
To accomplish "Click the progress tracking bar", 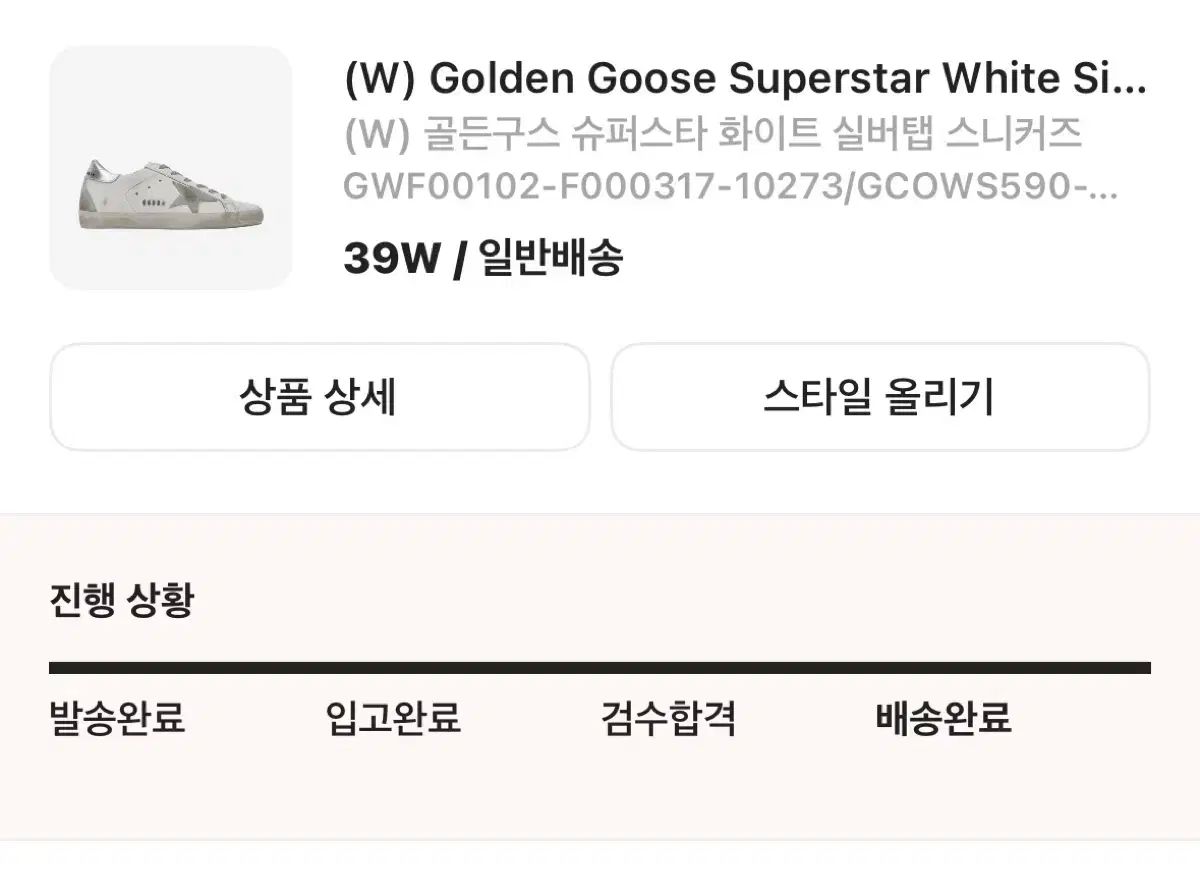I will 600,660.
